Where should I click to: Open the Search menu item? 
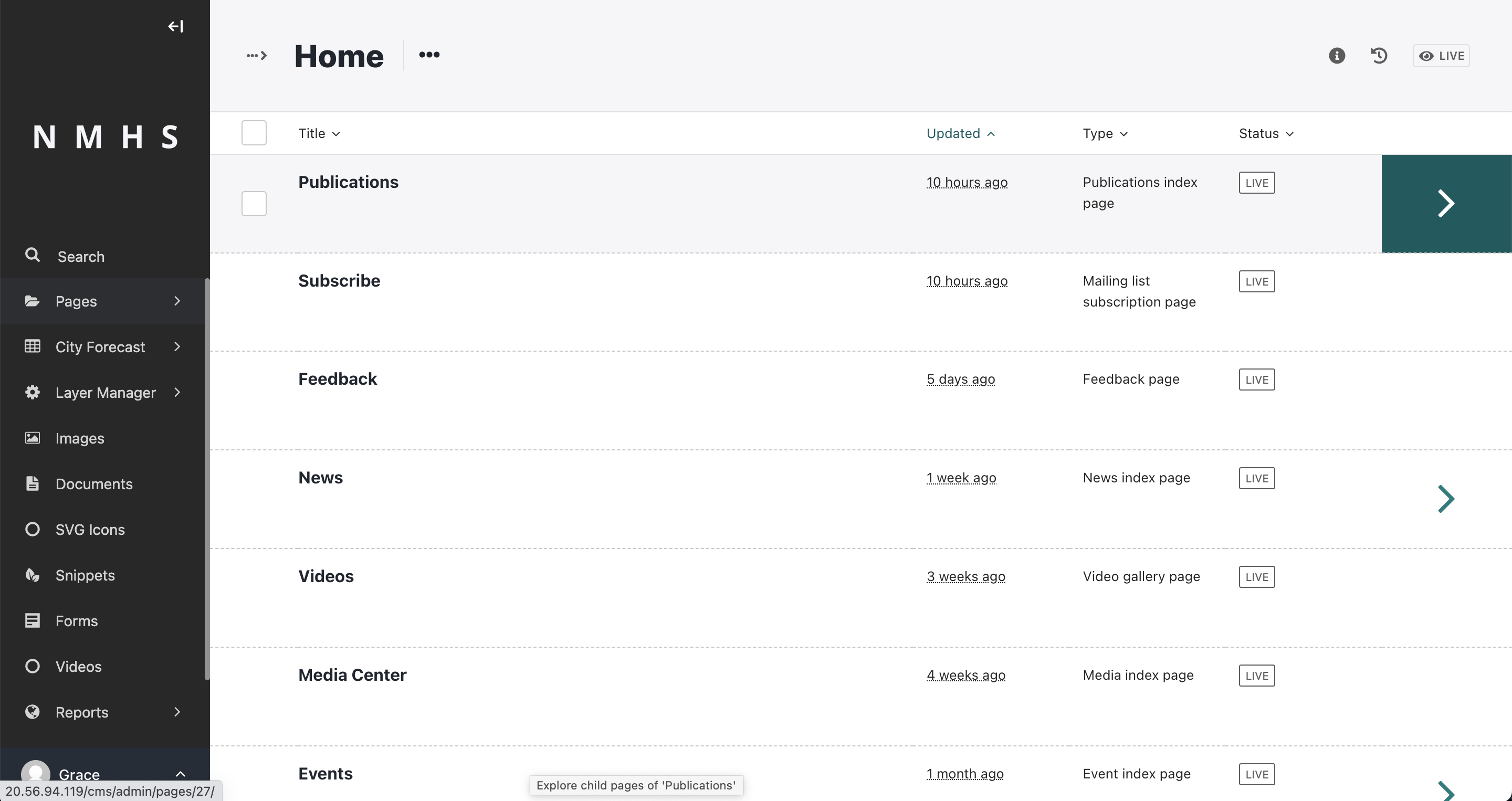point(104,257)
